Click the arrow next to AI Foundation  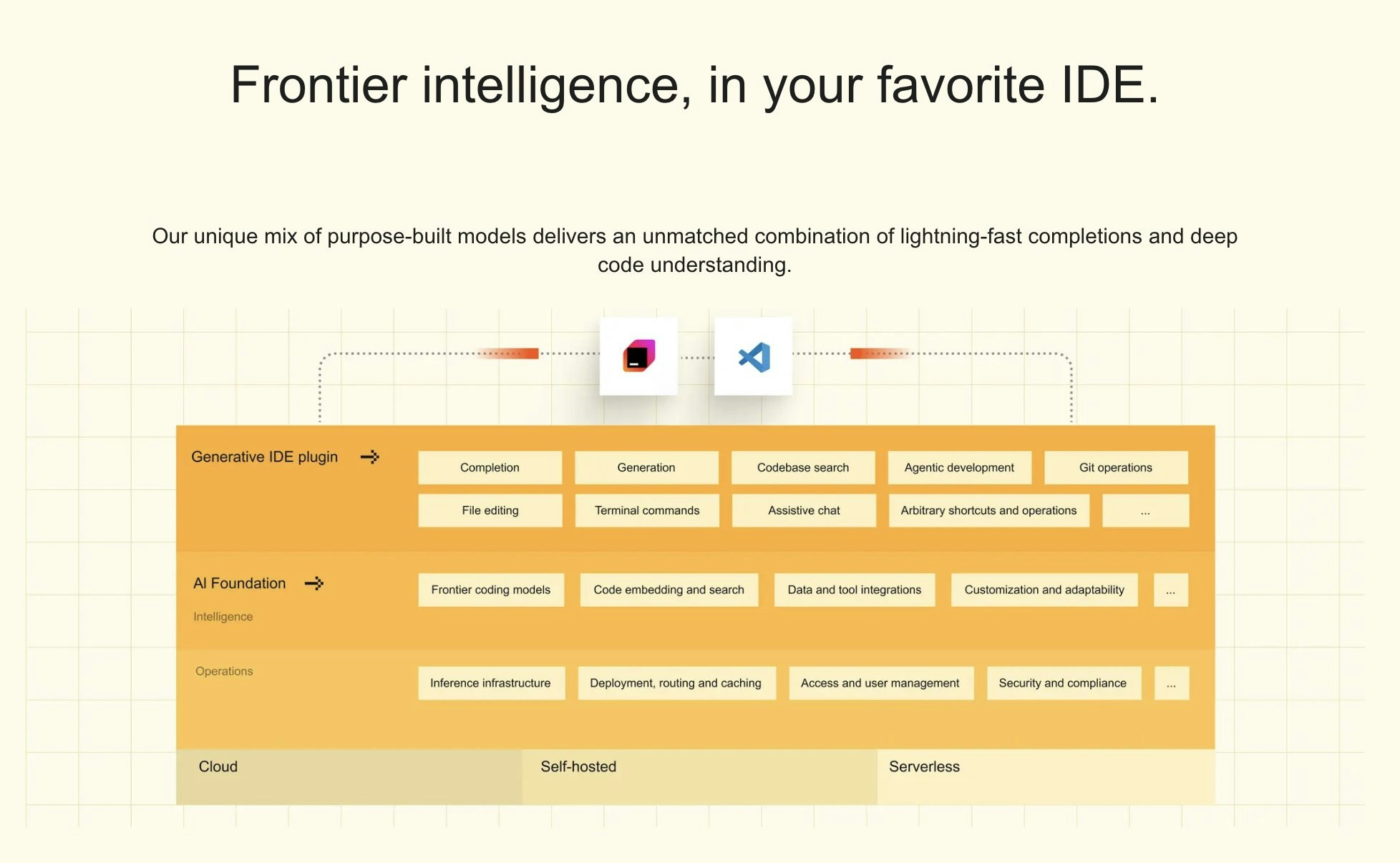point(314,583)
